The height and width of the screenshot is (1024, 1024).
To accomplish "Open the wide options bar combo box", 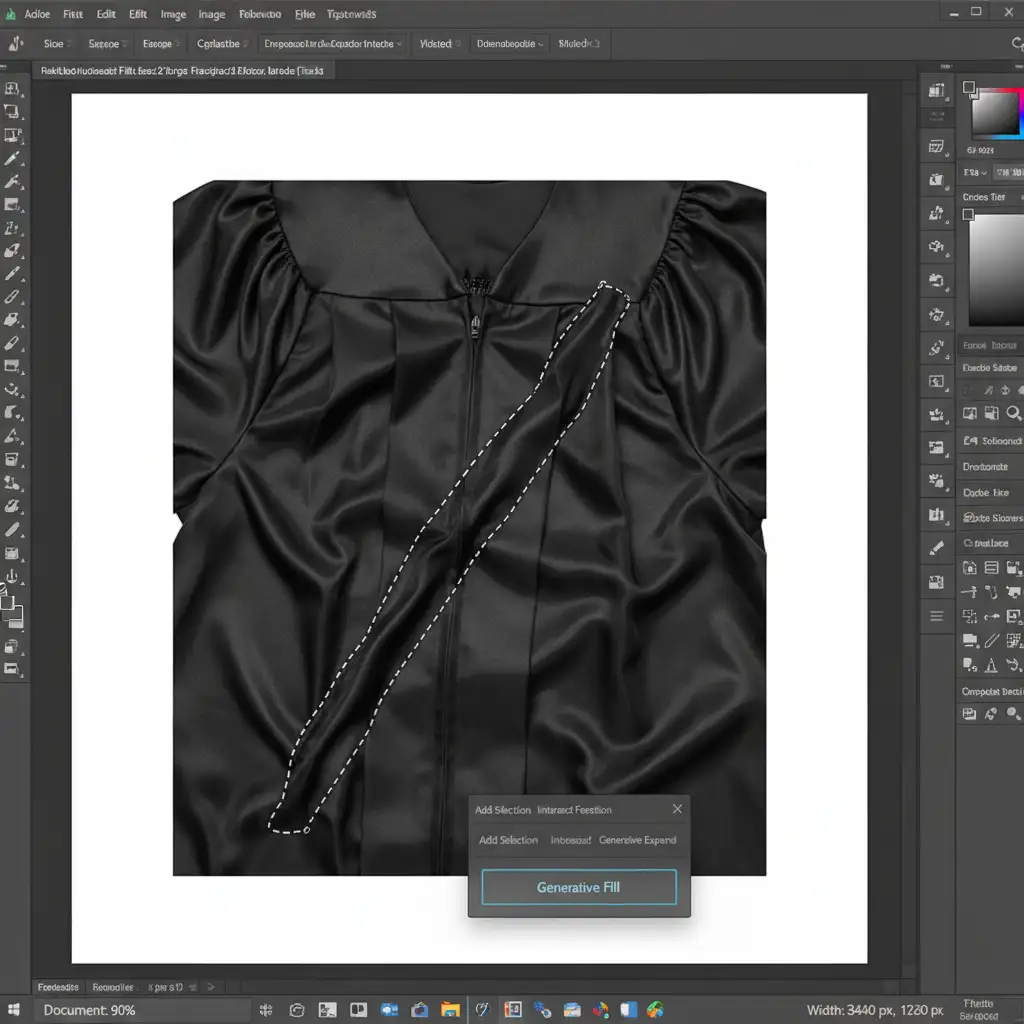I will click(332, 44).
